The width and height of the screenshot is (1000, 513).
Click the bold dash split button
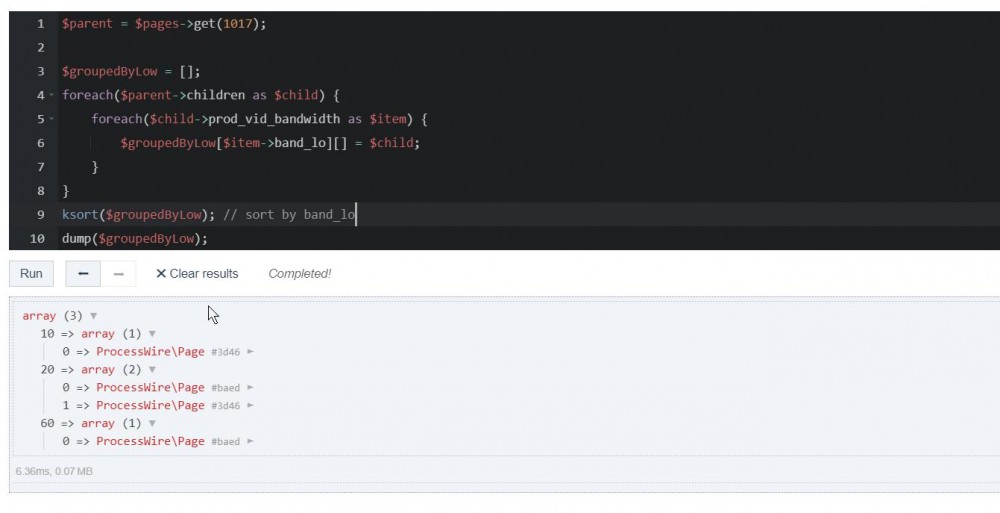click(x=83, y=274)
